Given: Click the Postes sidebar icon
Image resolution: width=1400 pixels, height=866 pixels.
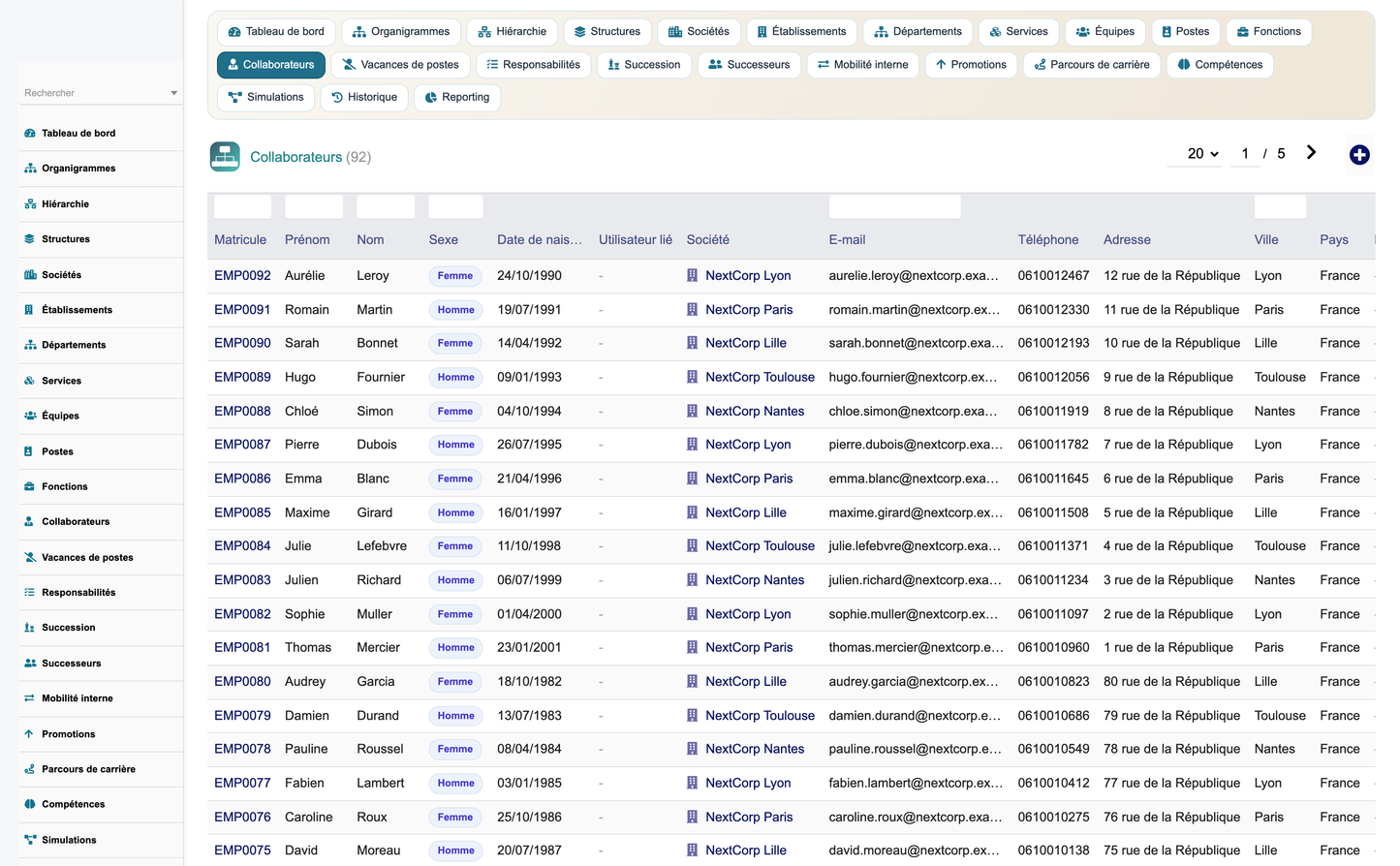Looking at the screenshot, I should pos(30,451).
